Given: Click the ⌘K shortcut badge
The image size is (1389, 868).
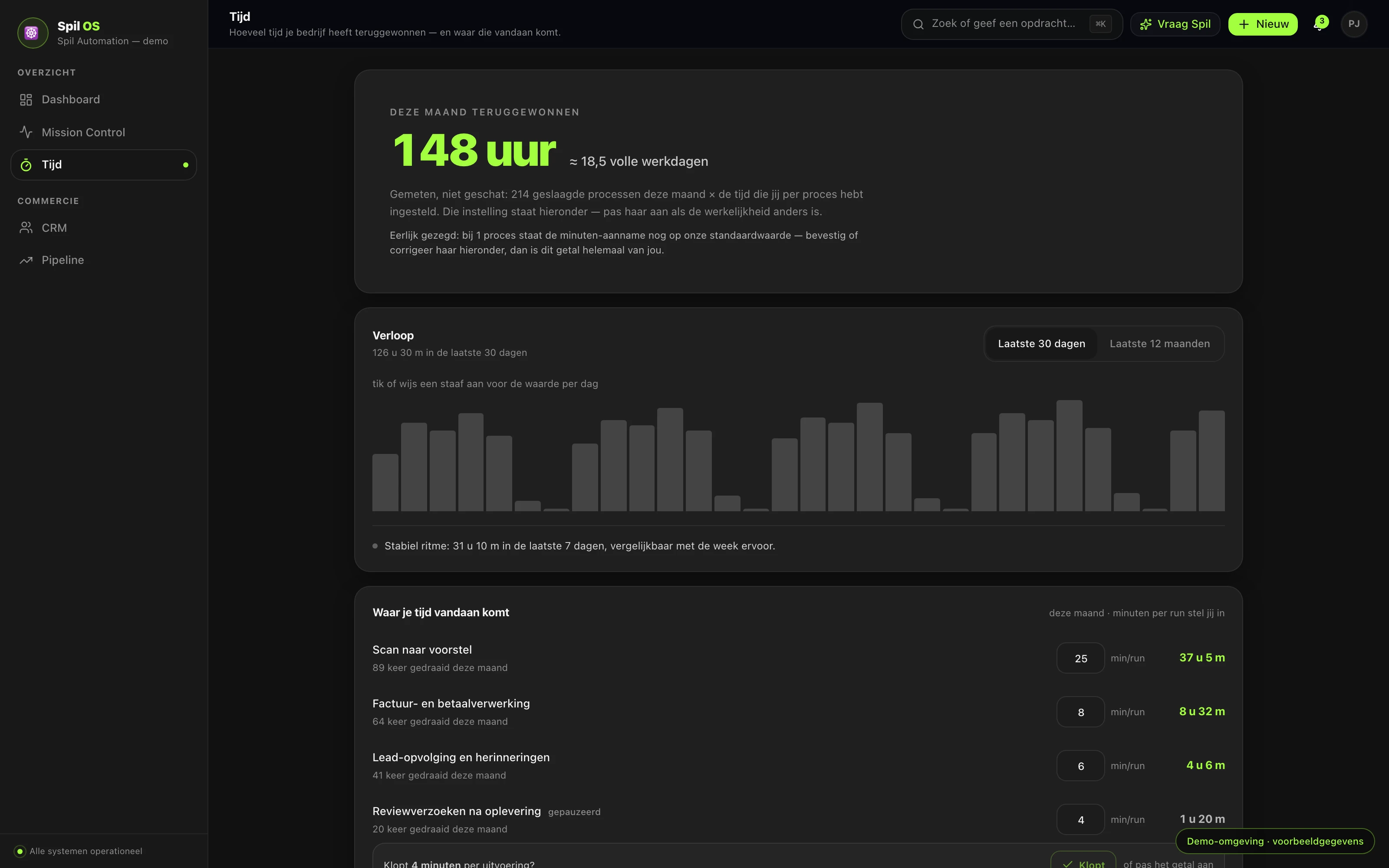Looking at the screenshot, I should point(1100,24).
